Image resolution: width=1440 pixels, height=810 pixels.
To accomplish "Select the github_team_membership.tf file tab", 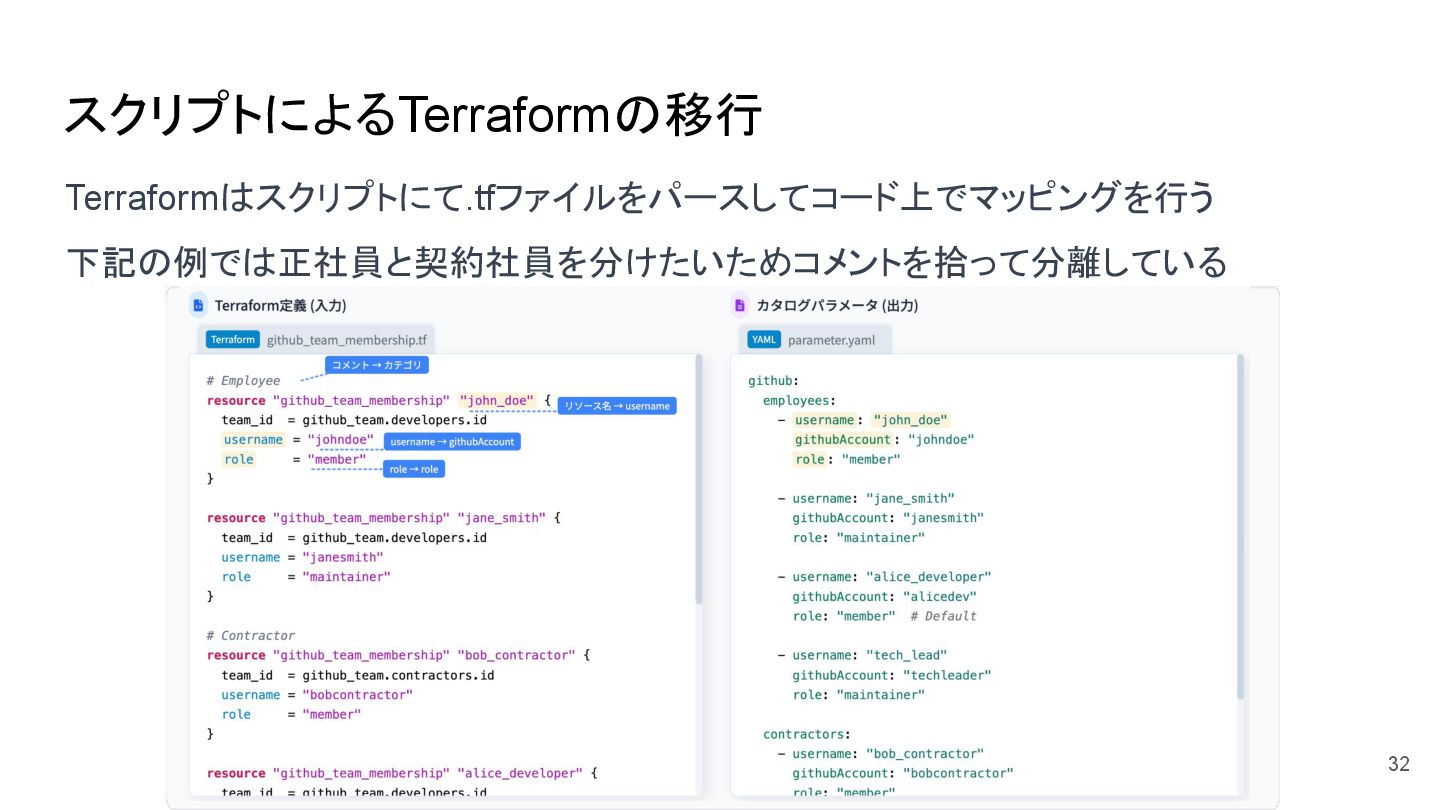I will pyautogui.click(x=318, y=339).
